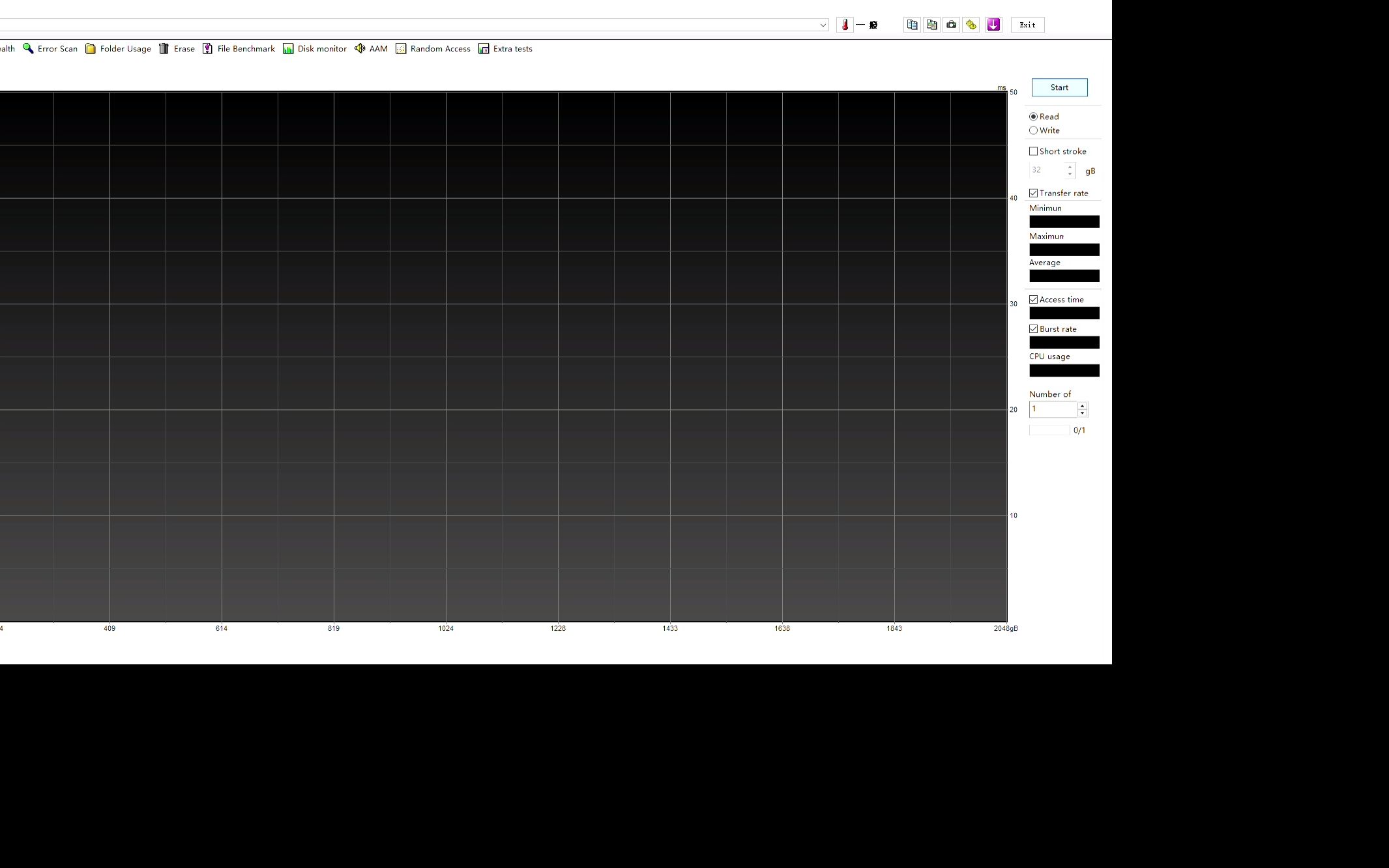Expand the drive selection dropdown
This screenshot has width=1389, height=868.
[823, 25]
